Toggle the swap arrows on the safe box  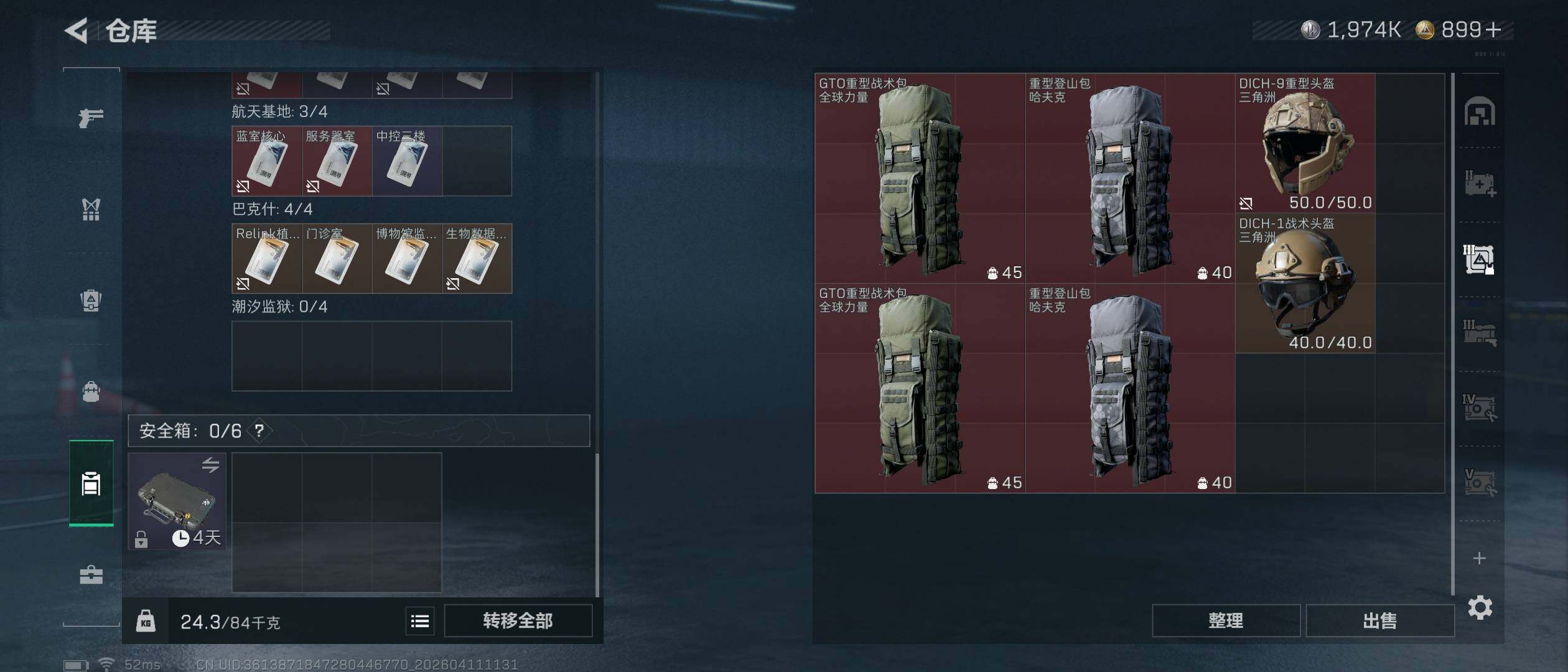[x=210, y=465]
